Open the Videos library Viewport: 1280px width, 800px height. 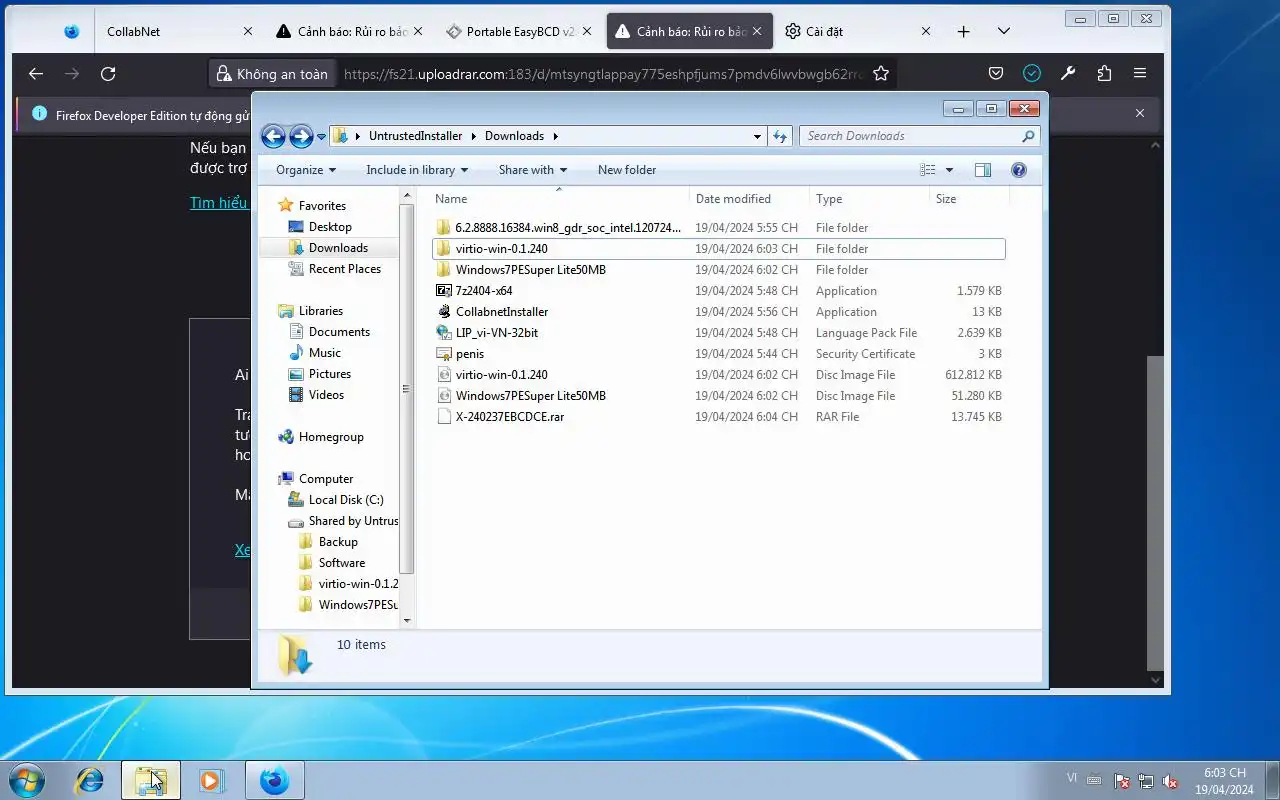pyautogui.click(x=326, y=395)
